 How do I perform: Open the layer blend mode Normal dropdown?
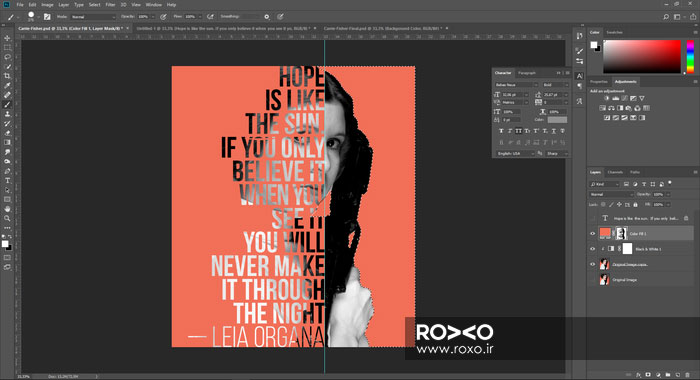611,195
